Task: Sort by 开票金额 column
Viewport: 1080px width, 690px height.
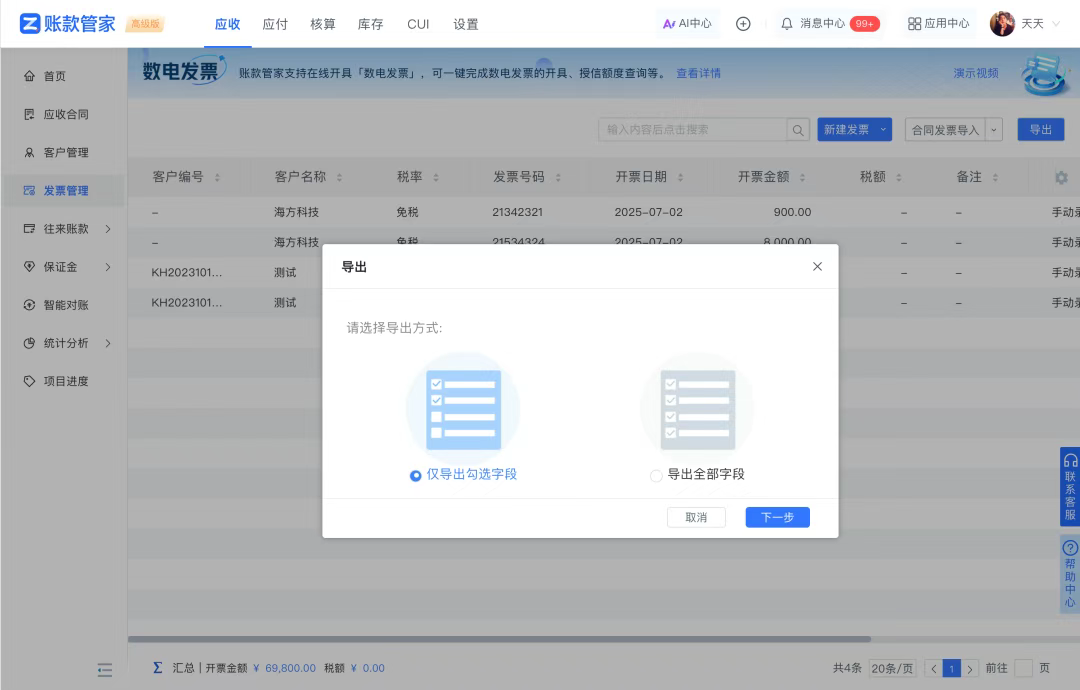Action: (x=802, y=178)
